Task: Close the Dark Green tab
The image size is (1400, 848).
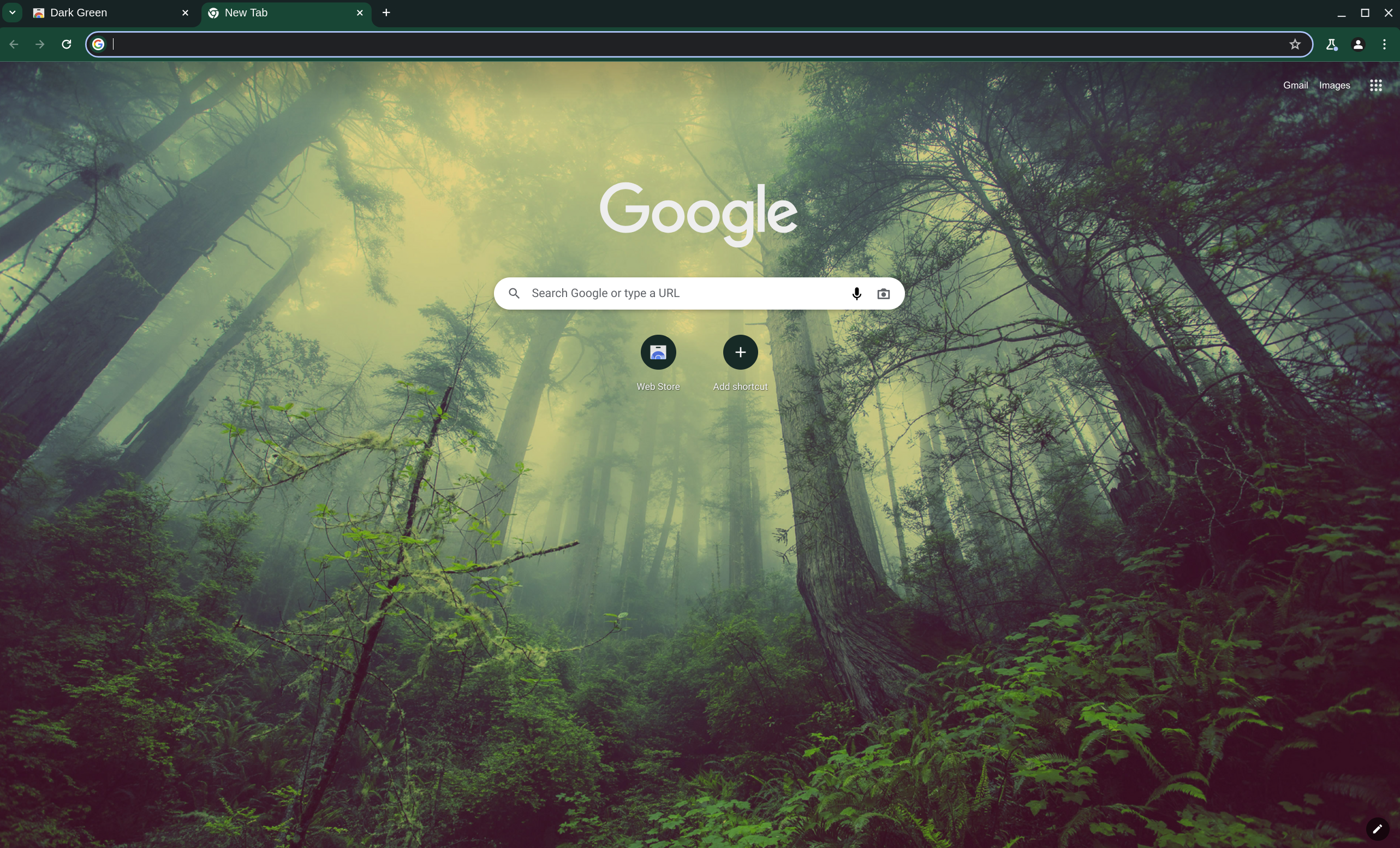Action: (x=185, y=13)
